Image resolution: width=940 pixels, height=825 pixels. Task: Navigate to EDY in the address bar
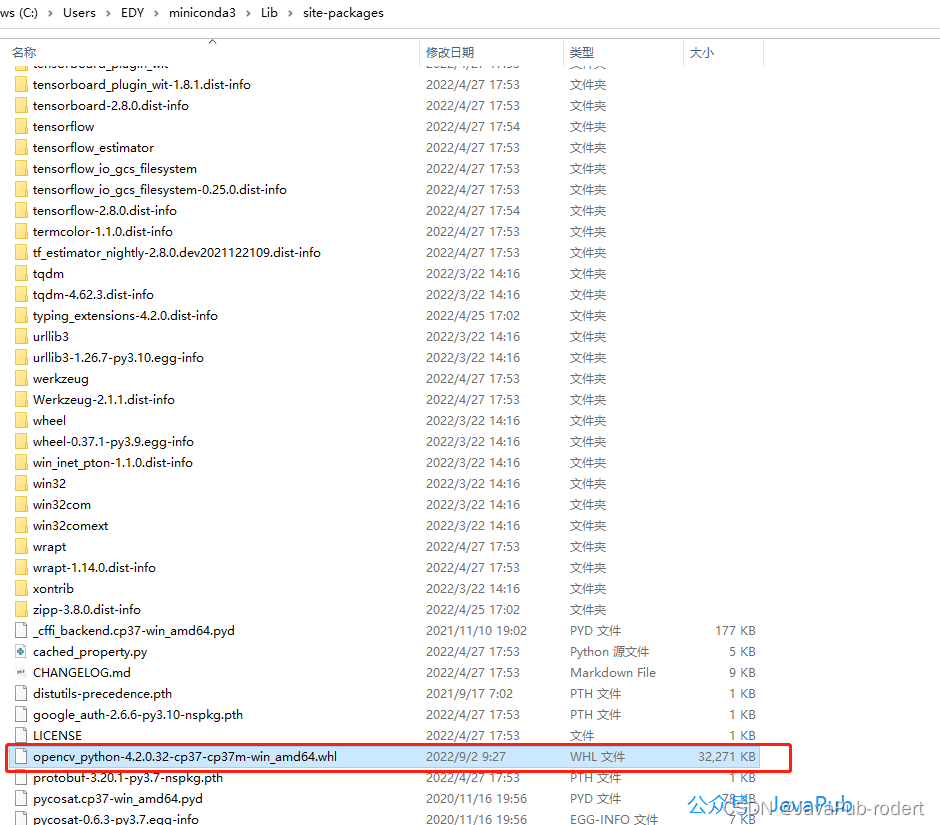click(x=132, y=13)
